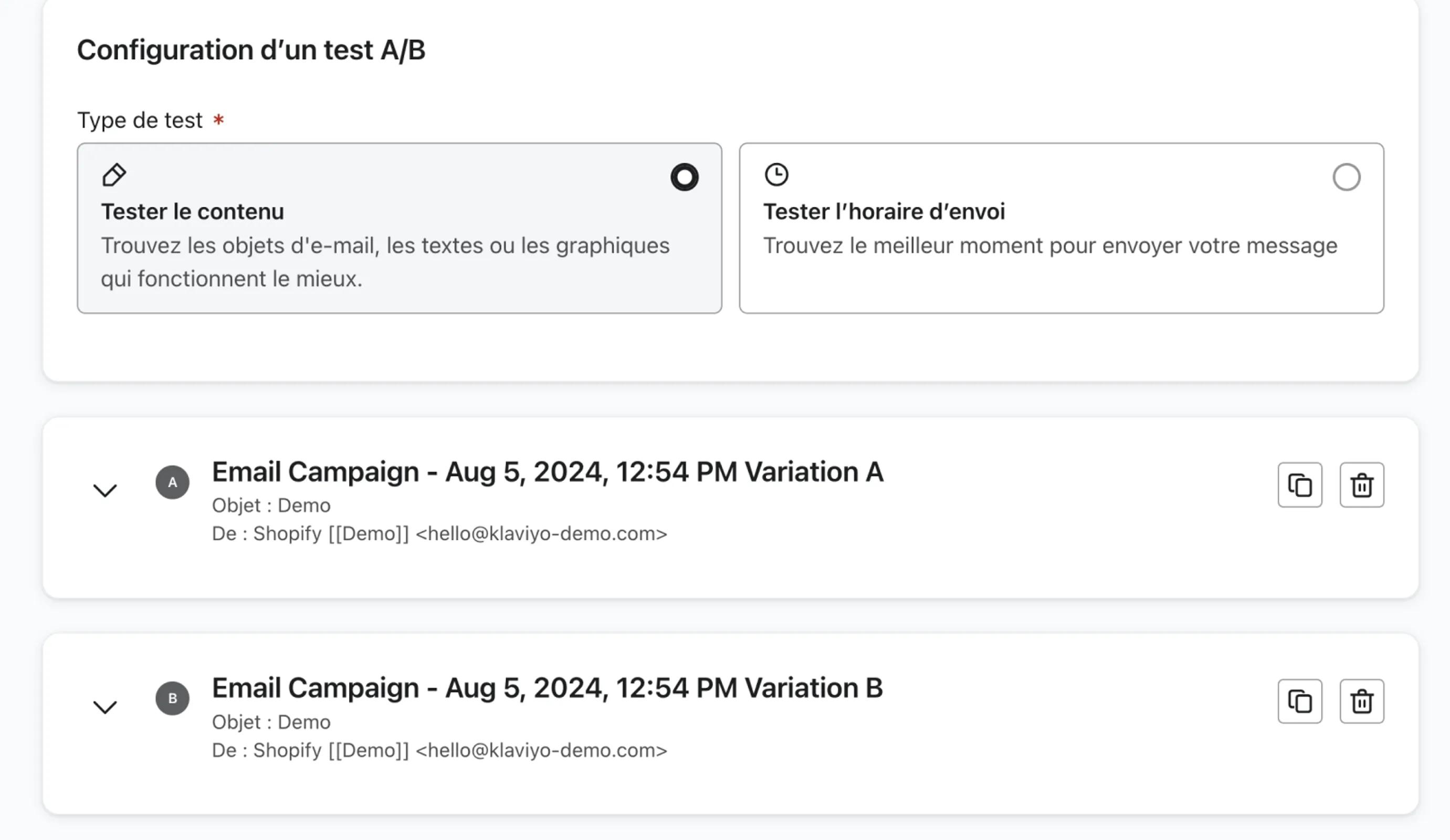
Task: Click the sender address line under Variation B
Action: (x=439, y=750)
